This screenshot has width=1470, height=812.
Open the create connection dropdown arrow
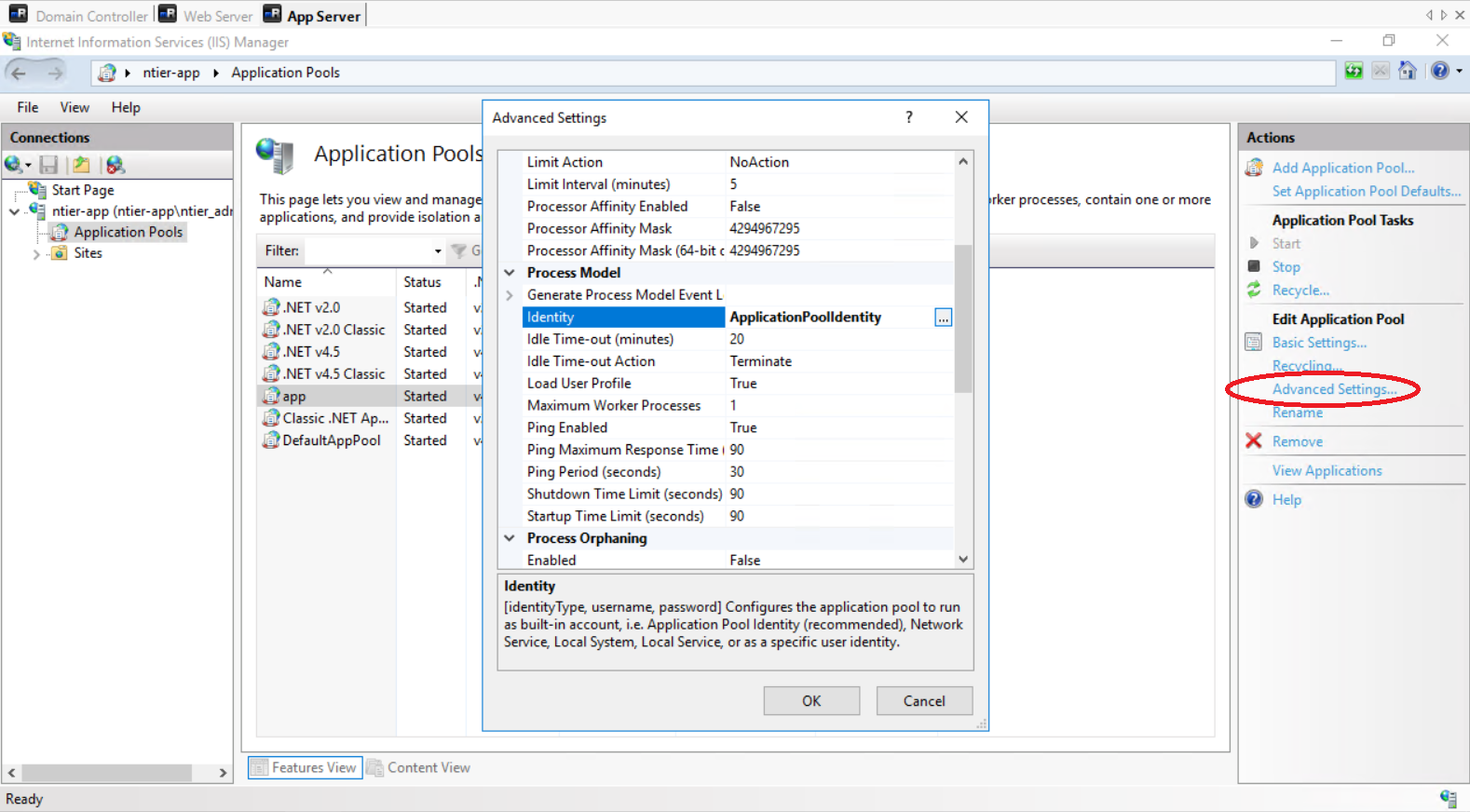pos(28,166)
